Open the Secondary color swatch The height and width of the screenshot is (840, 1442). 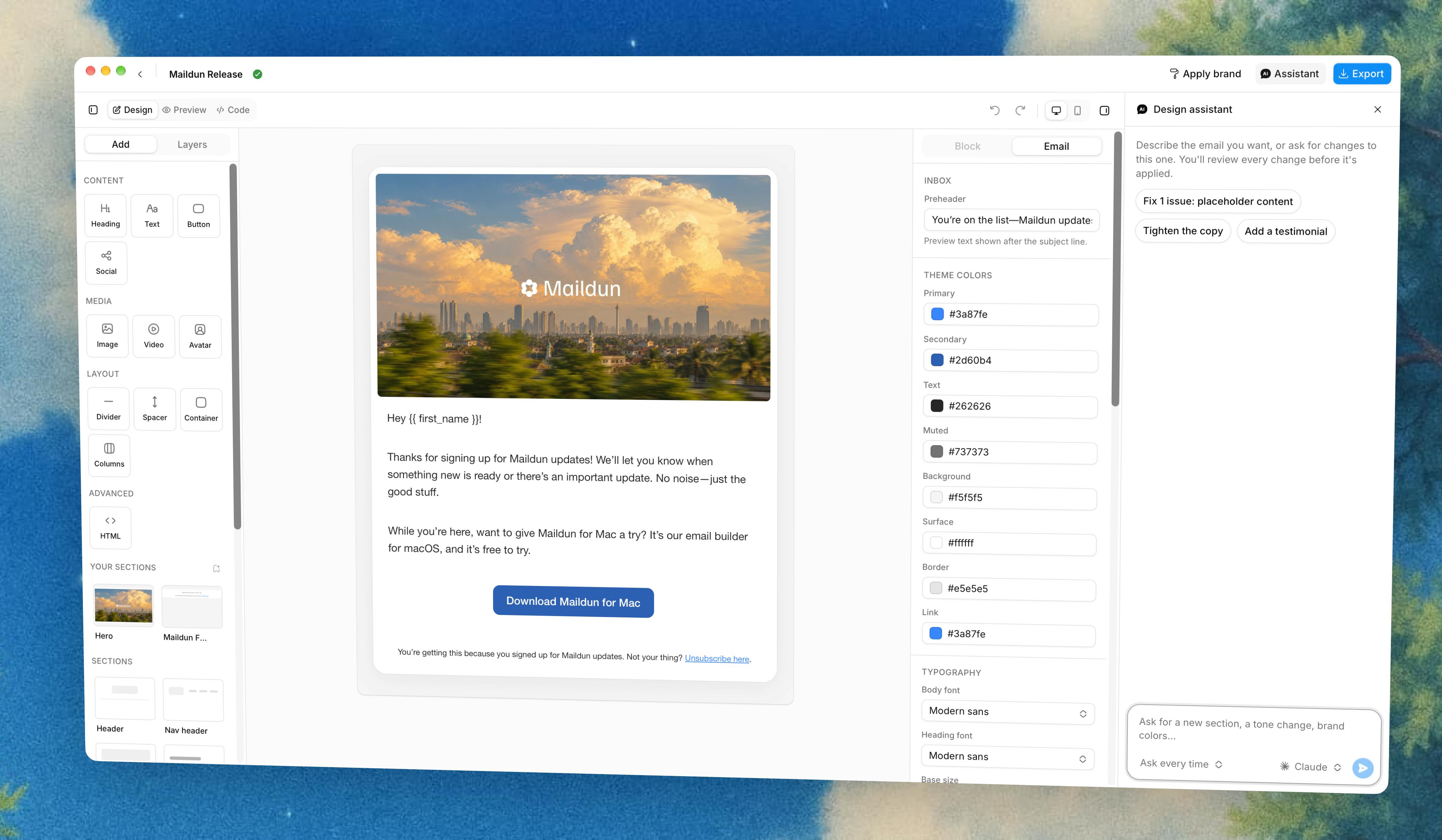pyautogui.click(x=937, y=360)
